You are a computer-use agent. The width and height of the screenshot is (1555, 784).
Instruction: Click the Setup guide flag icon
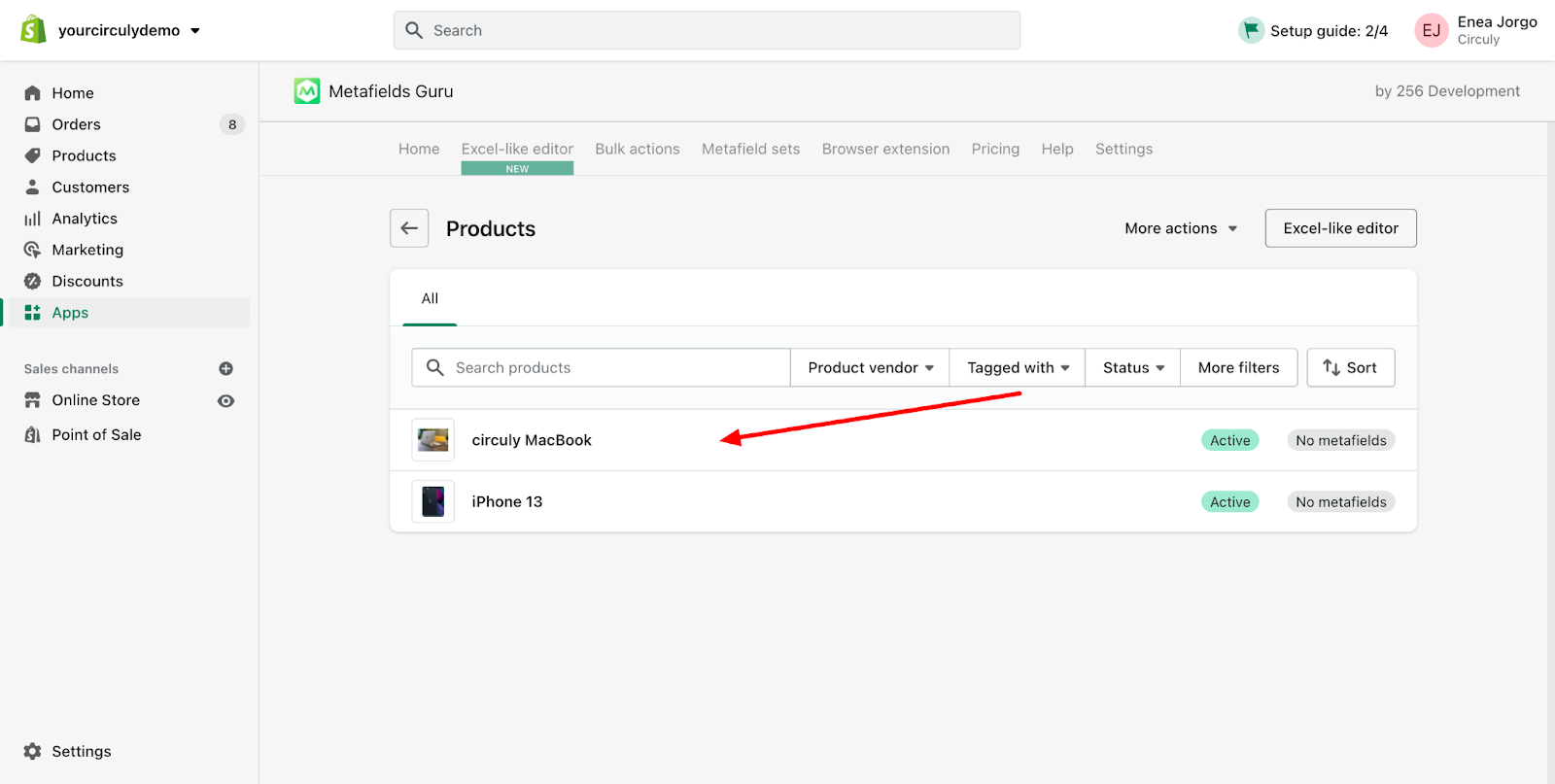click(x=1251, y=30)
